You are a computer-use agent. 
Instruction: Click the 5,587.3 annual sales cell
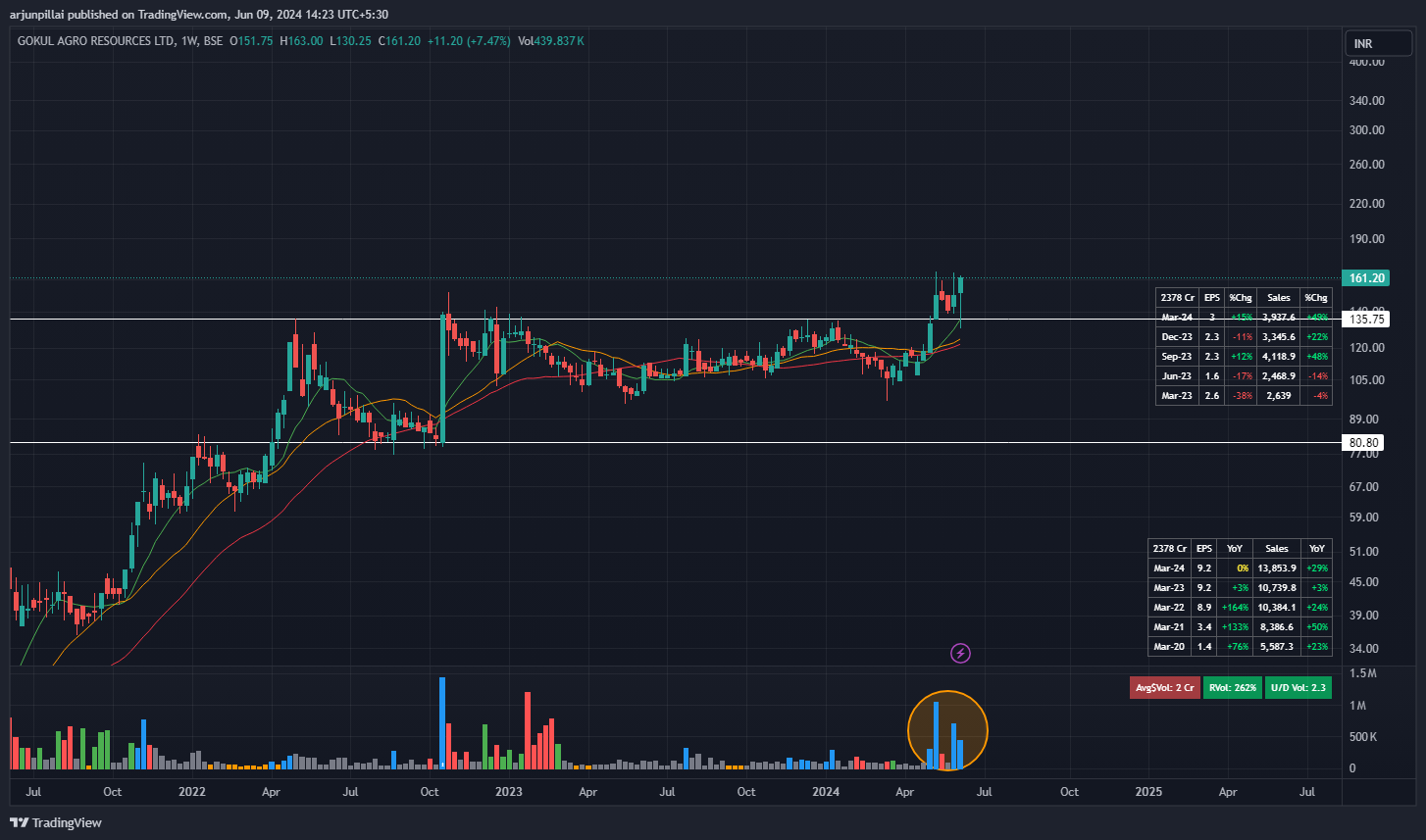click(1277, 647)
